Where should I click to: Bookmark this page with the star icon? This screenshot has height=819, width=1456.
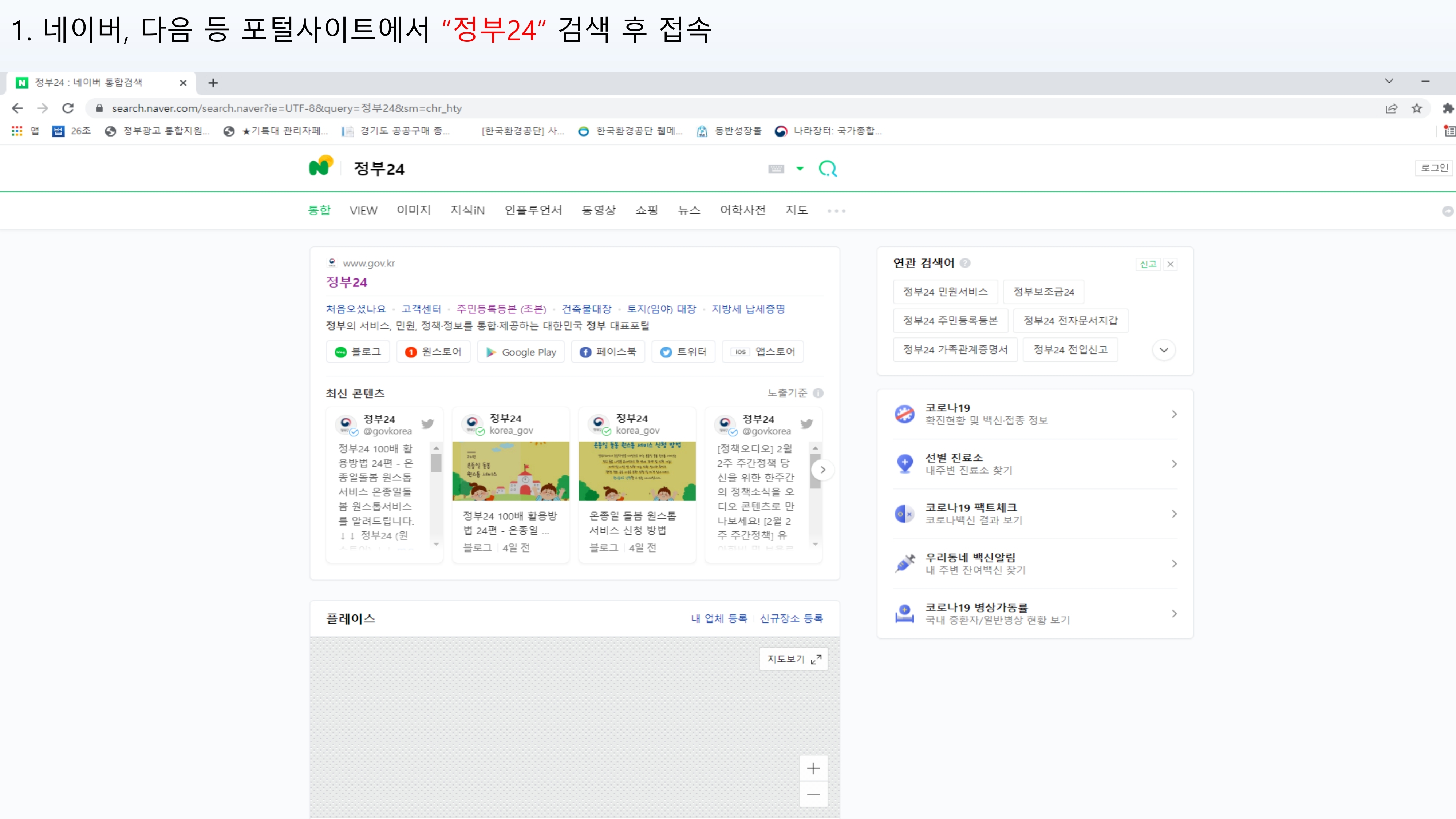(x=1416, y=108)
